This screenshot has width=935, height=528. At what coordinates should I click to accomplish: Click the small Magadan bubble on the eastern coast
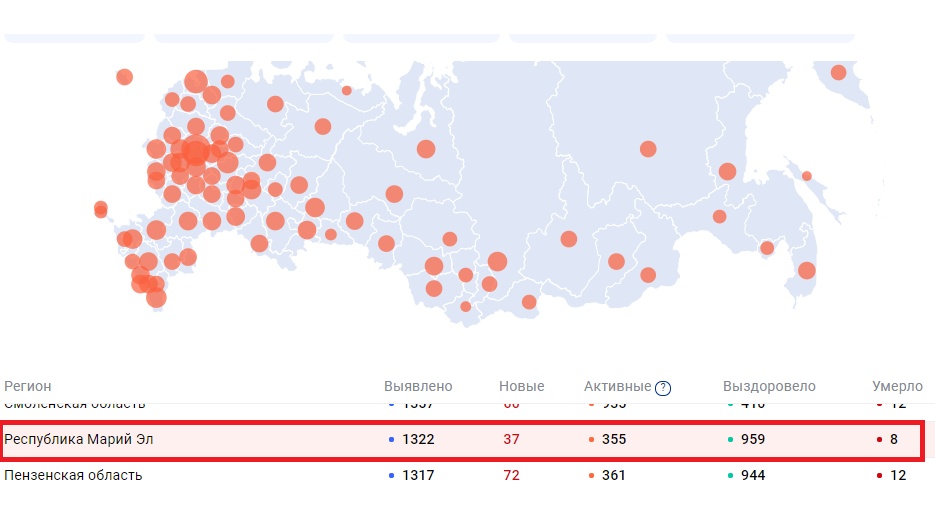[806, 176]
